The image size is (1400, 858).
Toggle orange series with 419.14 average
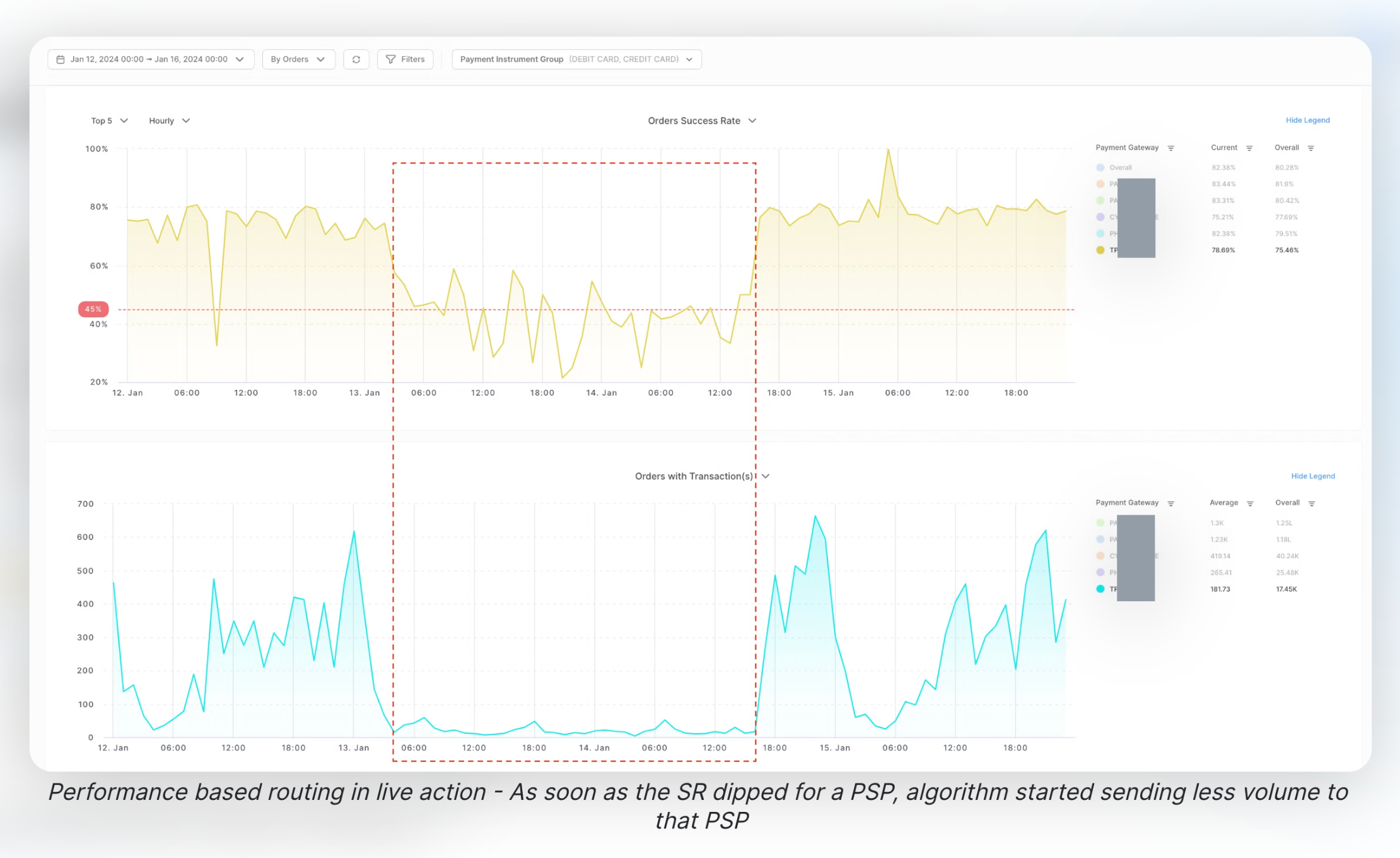coord(1100,556)
